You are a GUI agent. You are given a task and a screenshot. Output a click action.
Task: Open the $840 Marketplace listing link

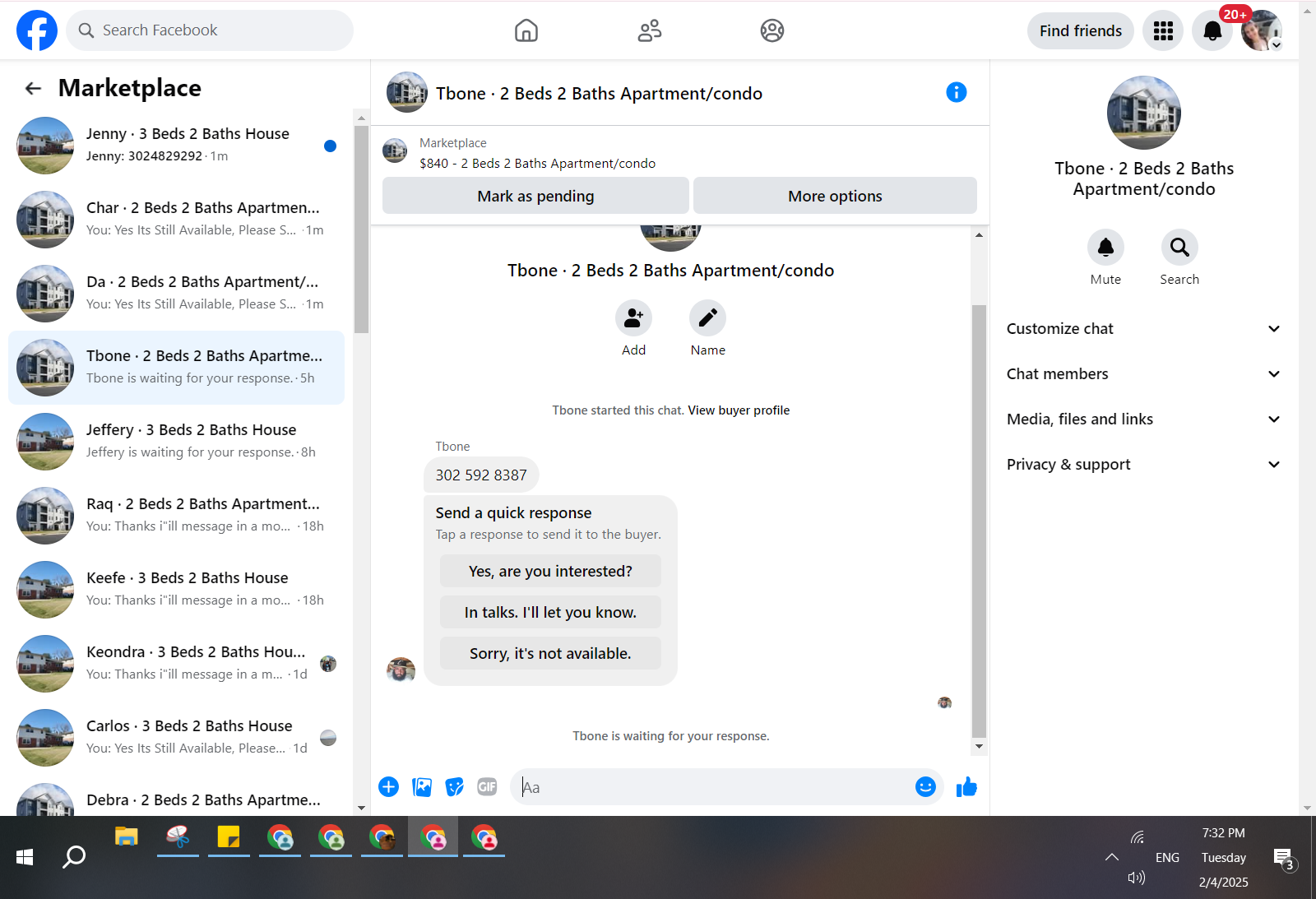coord(537,164)
